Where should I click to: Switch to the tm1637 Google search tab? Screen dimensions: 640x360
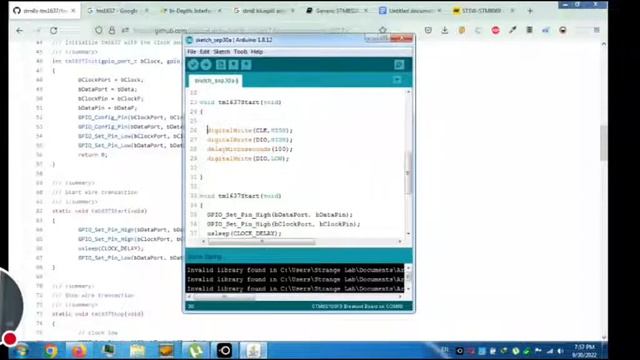tap(116, 11)
